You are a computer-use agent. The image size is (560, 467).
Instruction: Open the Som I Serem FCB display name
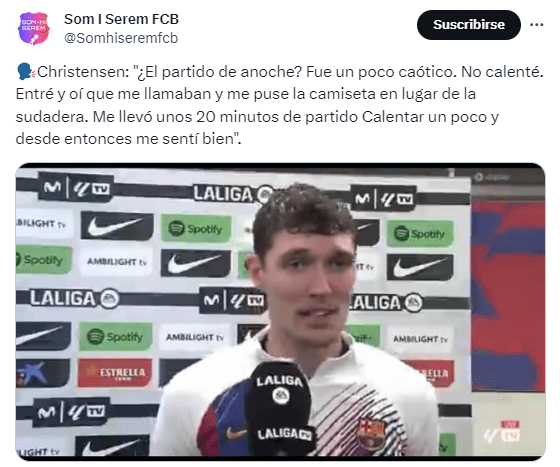121,19
